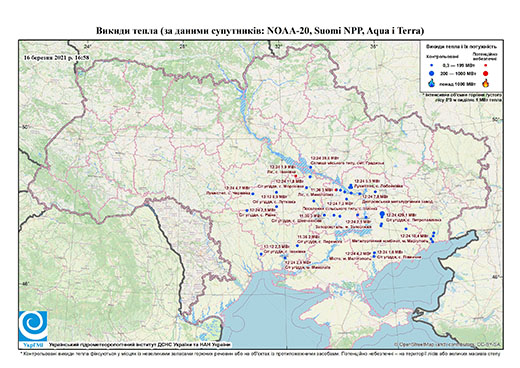
Task: Select the blue flame icon in the legend
Action: pyautogui.click(x=432, y=83)
